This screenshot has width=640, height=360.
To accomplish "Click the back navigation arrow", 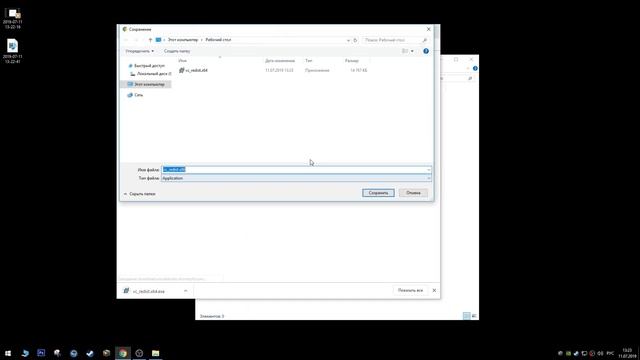I will 126,40.
